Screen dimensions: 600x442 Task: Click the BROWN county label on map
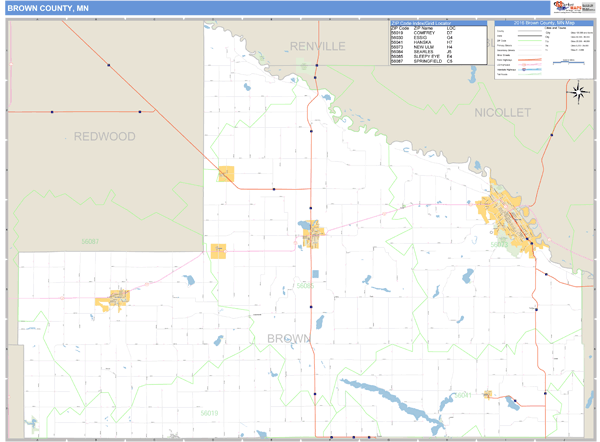pos(292,339)
